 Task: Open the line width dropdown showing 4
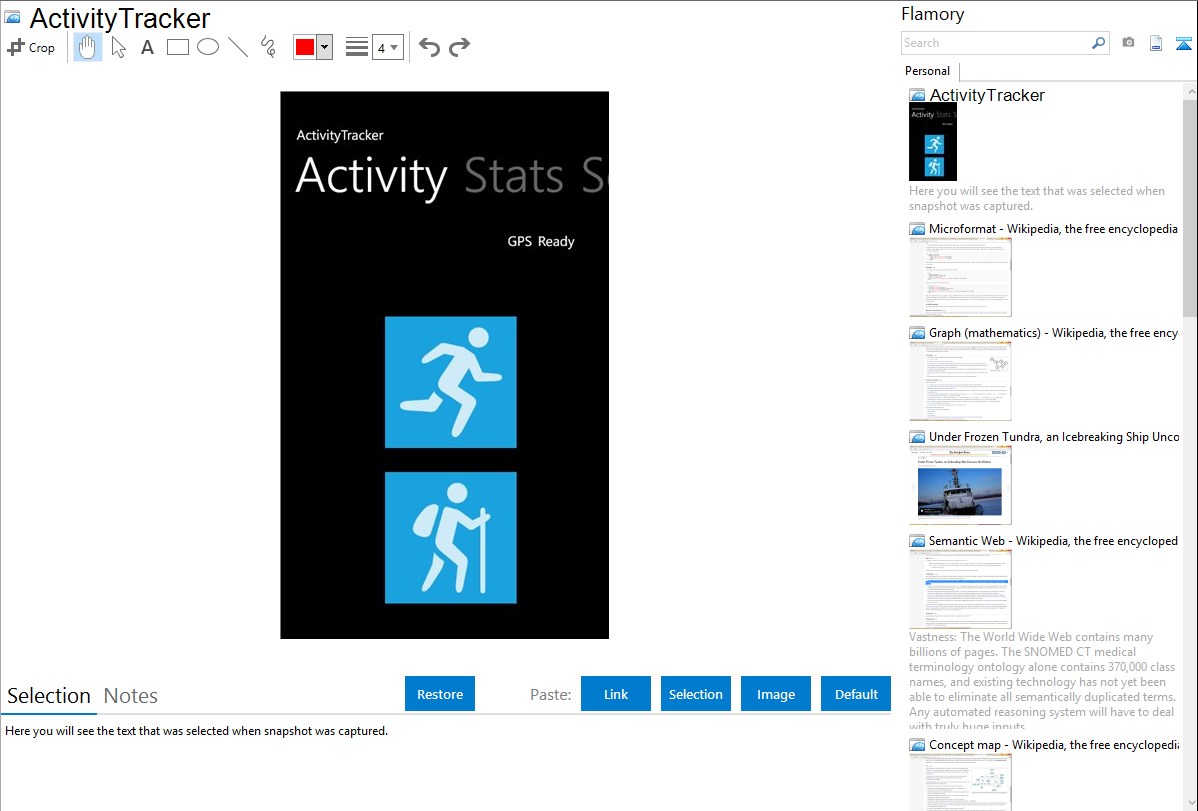[388, 47]
